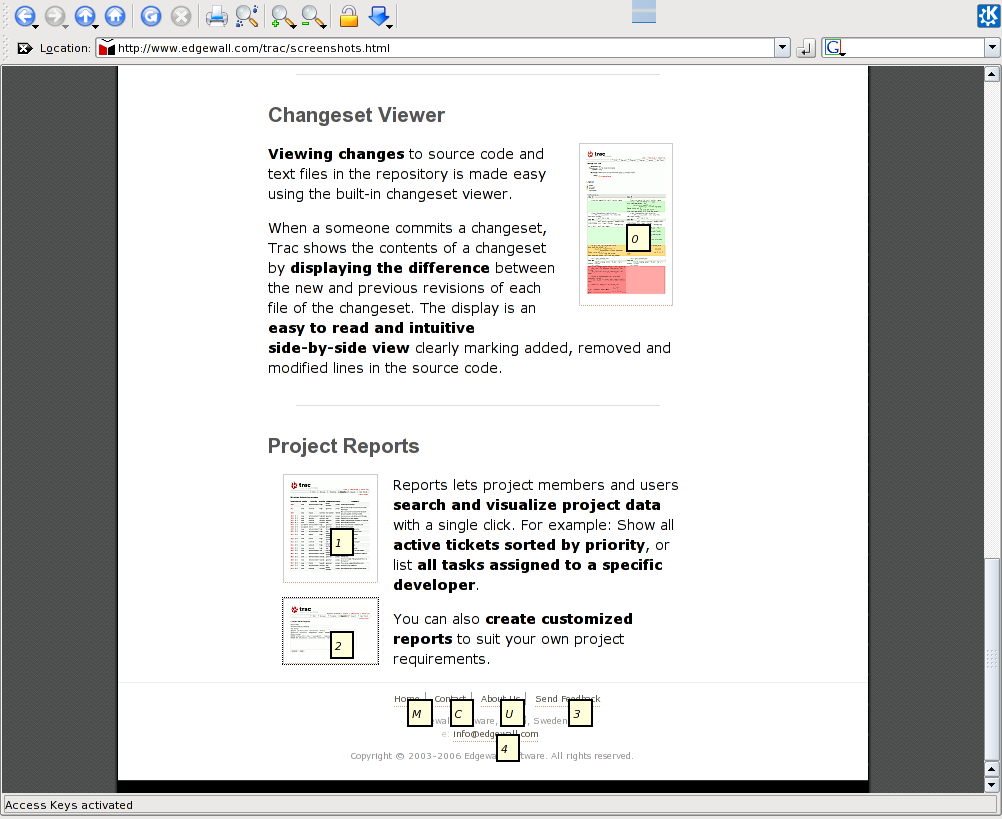Click the "Location:" label
This screenshot has width=1002, height=819.
coord(65,48)
